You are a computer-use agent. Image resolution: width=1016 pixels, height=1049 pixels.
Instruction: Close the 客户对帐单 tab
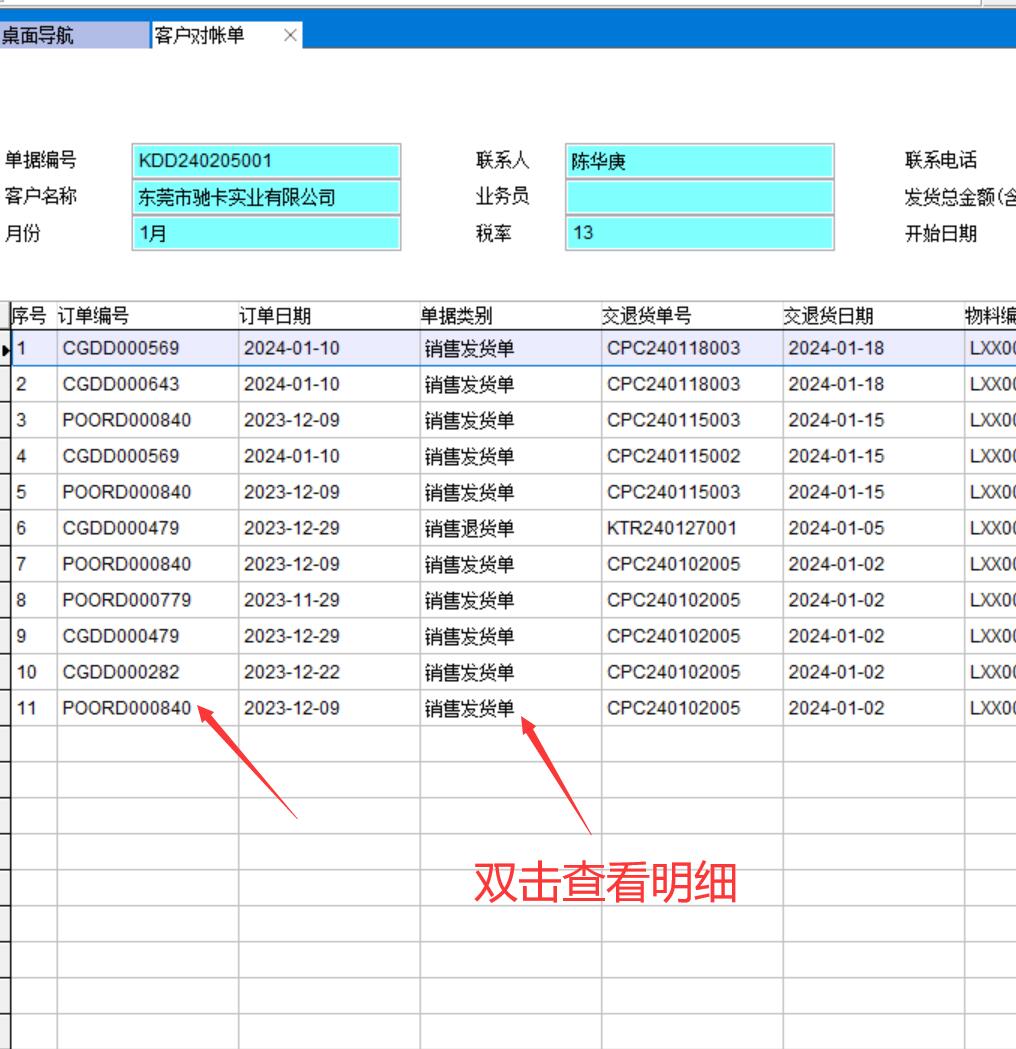coord(290,36)
